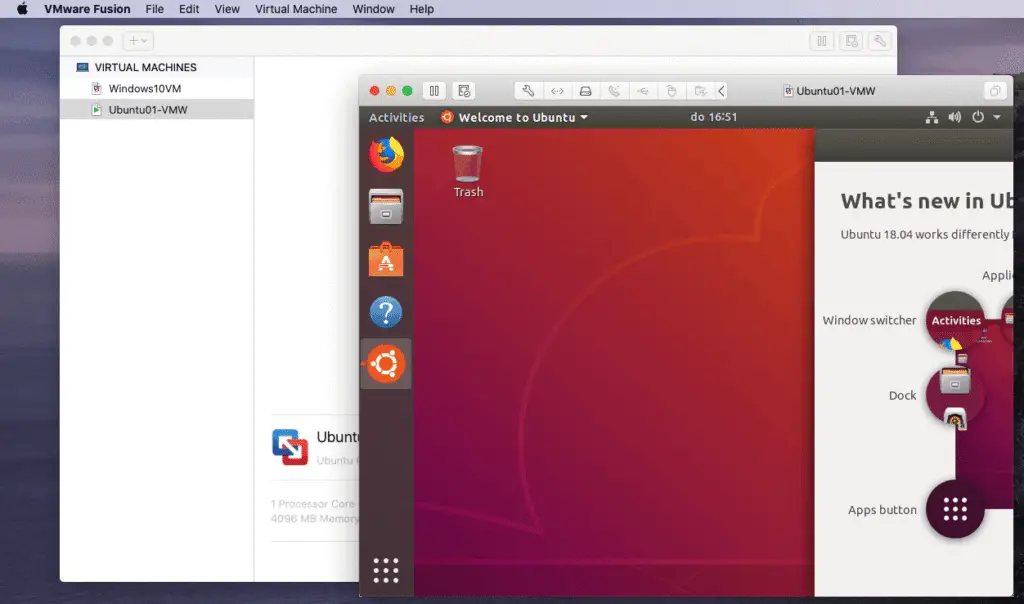The width and height of the screenshot is (1024, 604).
Task: Open the Trash on the Ubuntu desktop
Action: tap(468, 171)
